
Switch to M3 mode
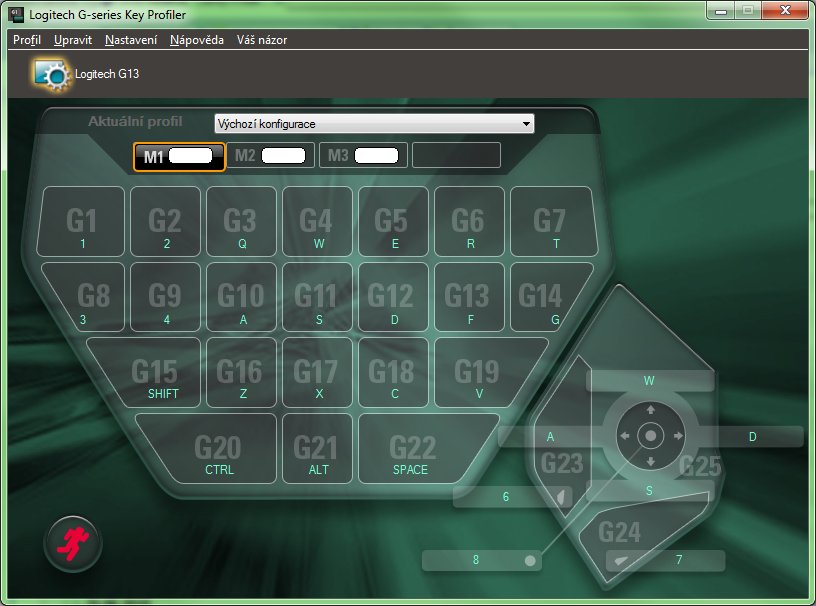(363, 155)
